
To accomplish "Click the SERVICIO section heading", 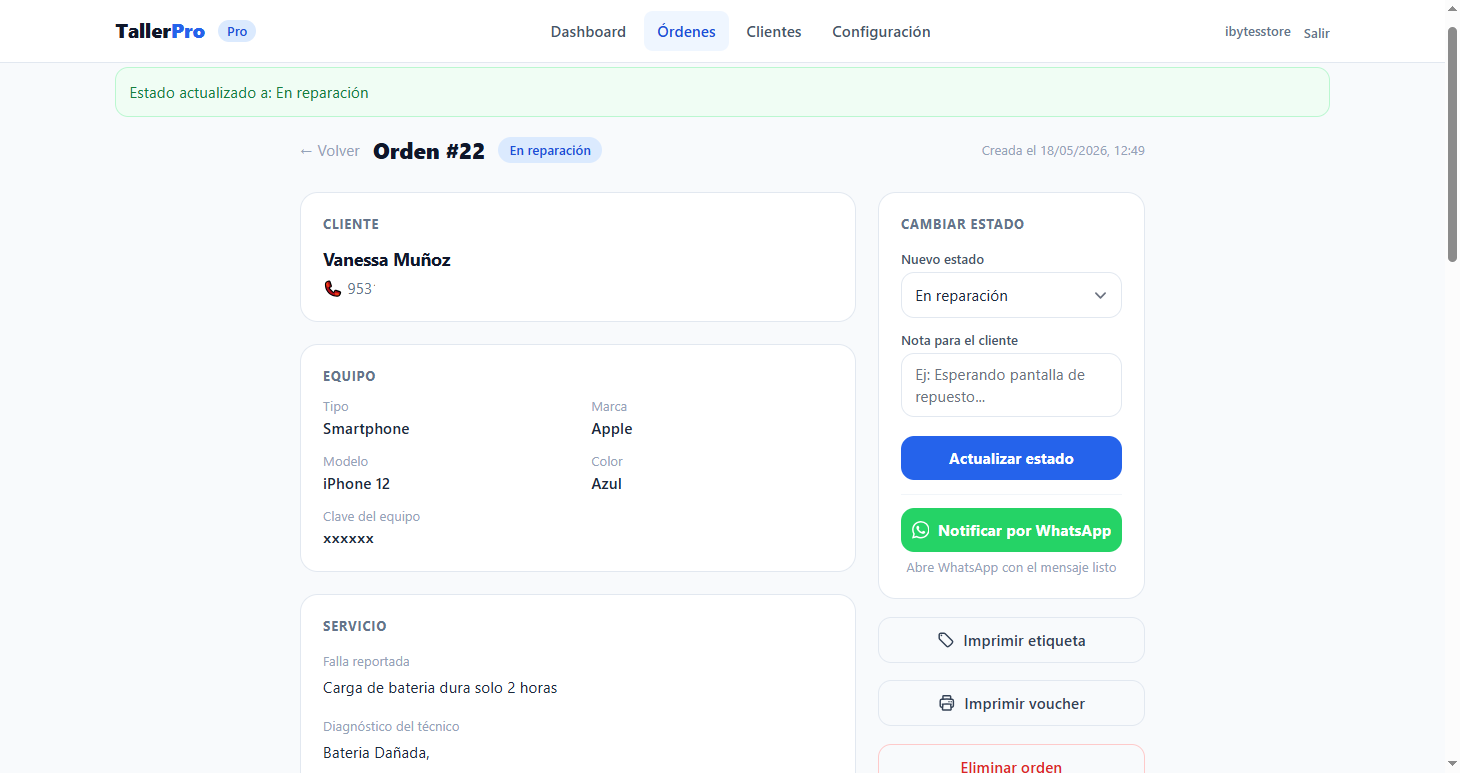I will tap(355, 626).
